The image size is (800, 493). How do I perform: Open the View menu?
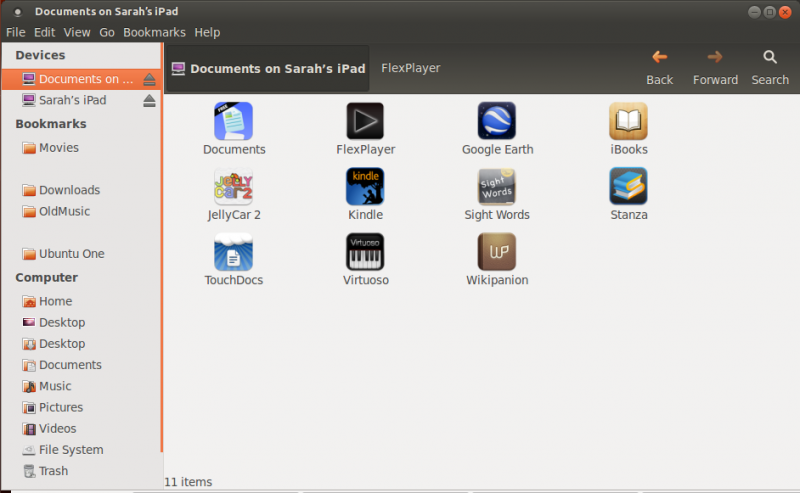coord(77,32)
